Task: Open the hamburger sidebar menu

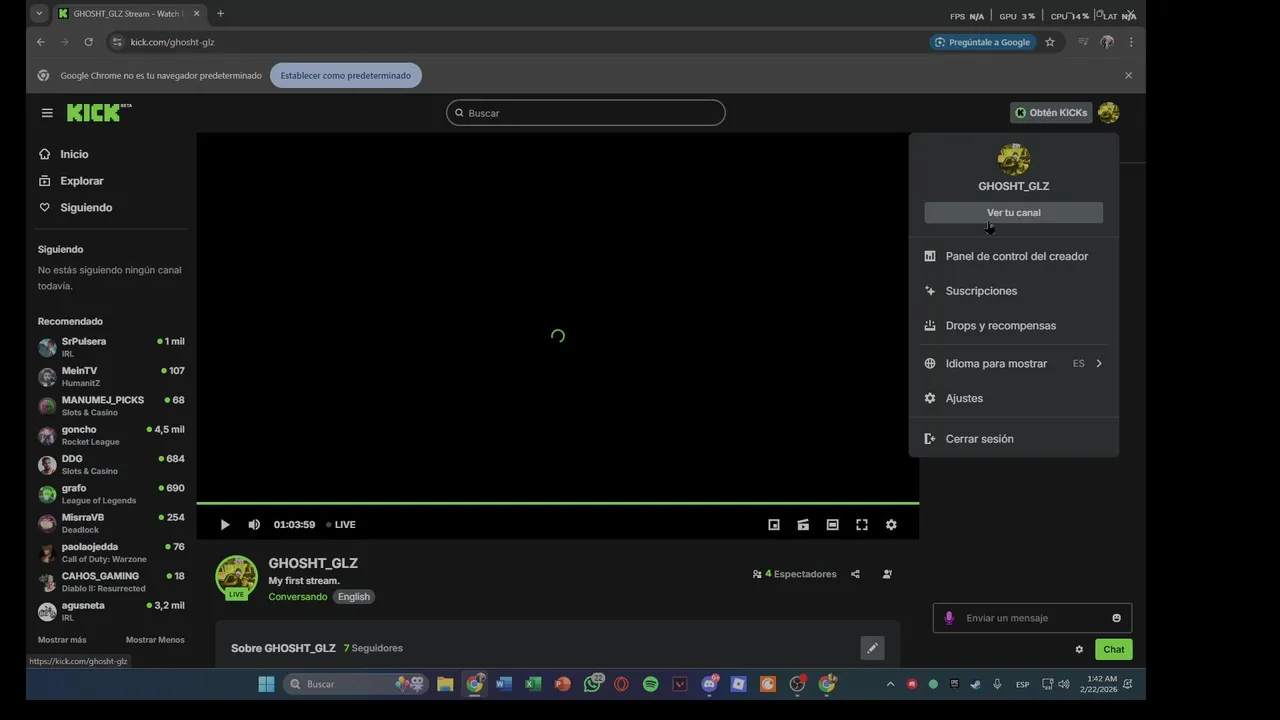Action: click(x=47, y=113)
